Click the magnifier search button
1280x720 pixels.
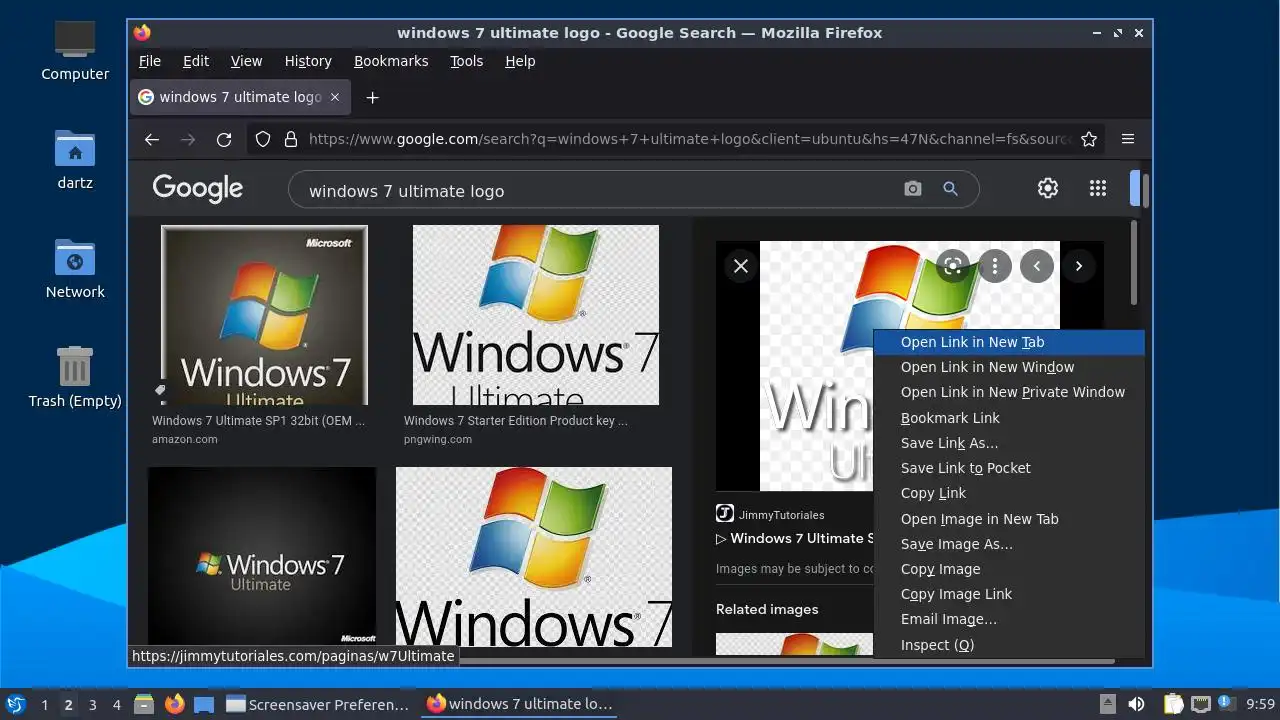950,189
